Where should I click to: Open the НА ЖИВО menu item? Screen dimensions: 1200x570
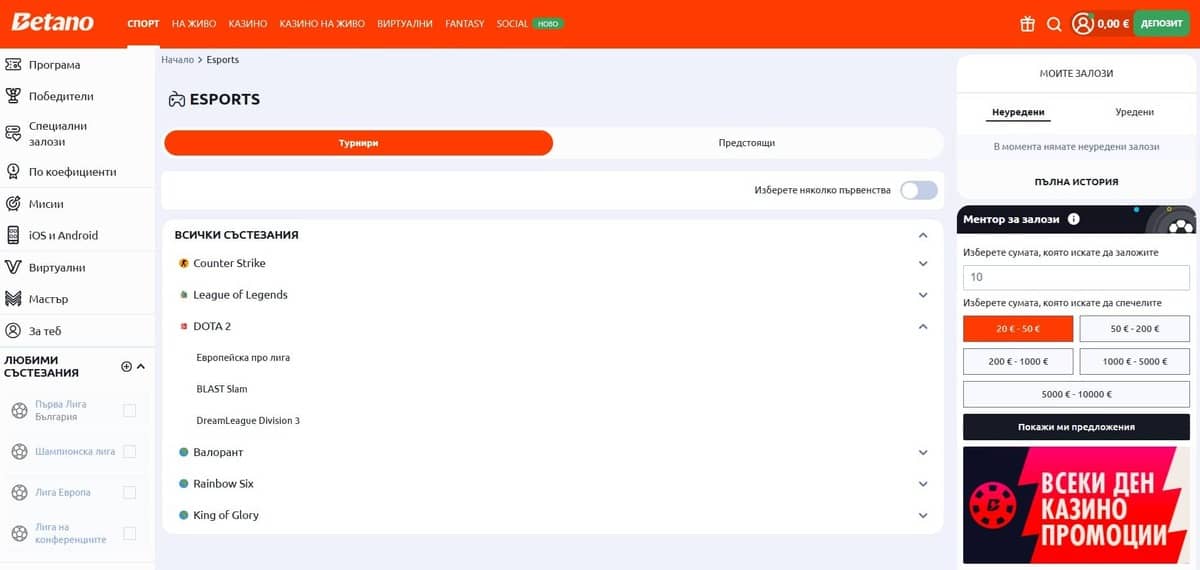click(x=194, y=23)
